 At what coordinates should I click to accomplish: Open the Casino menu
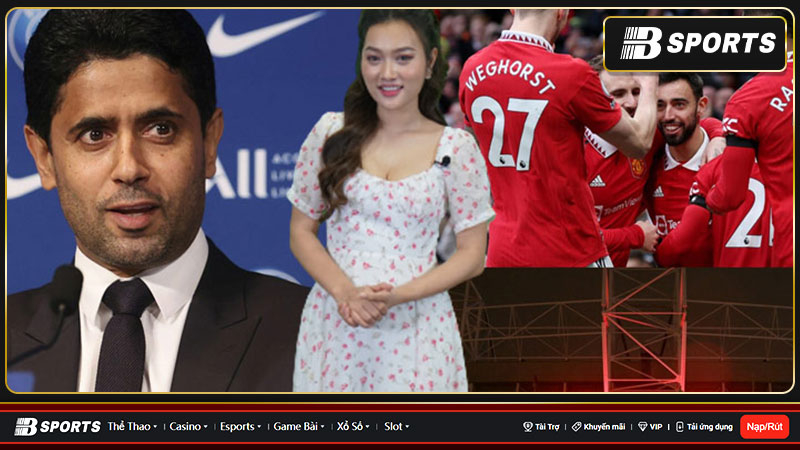coord(185,427)
